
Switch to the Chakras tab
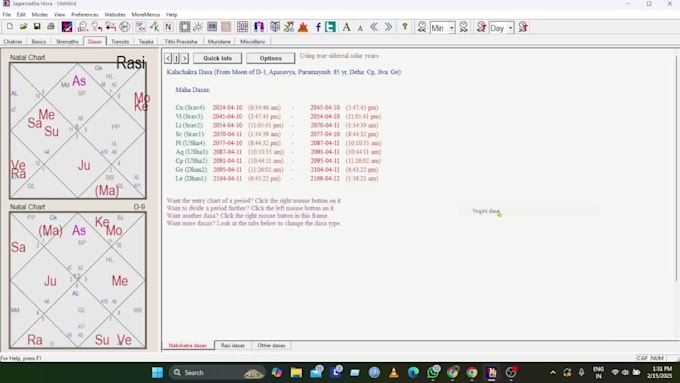(x=13, y=42)
